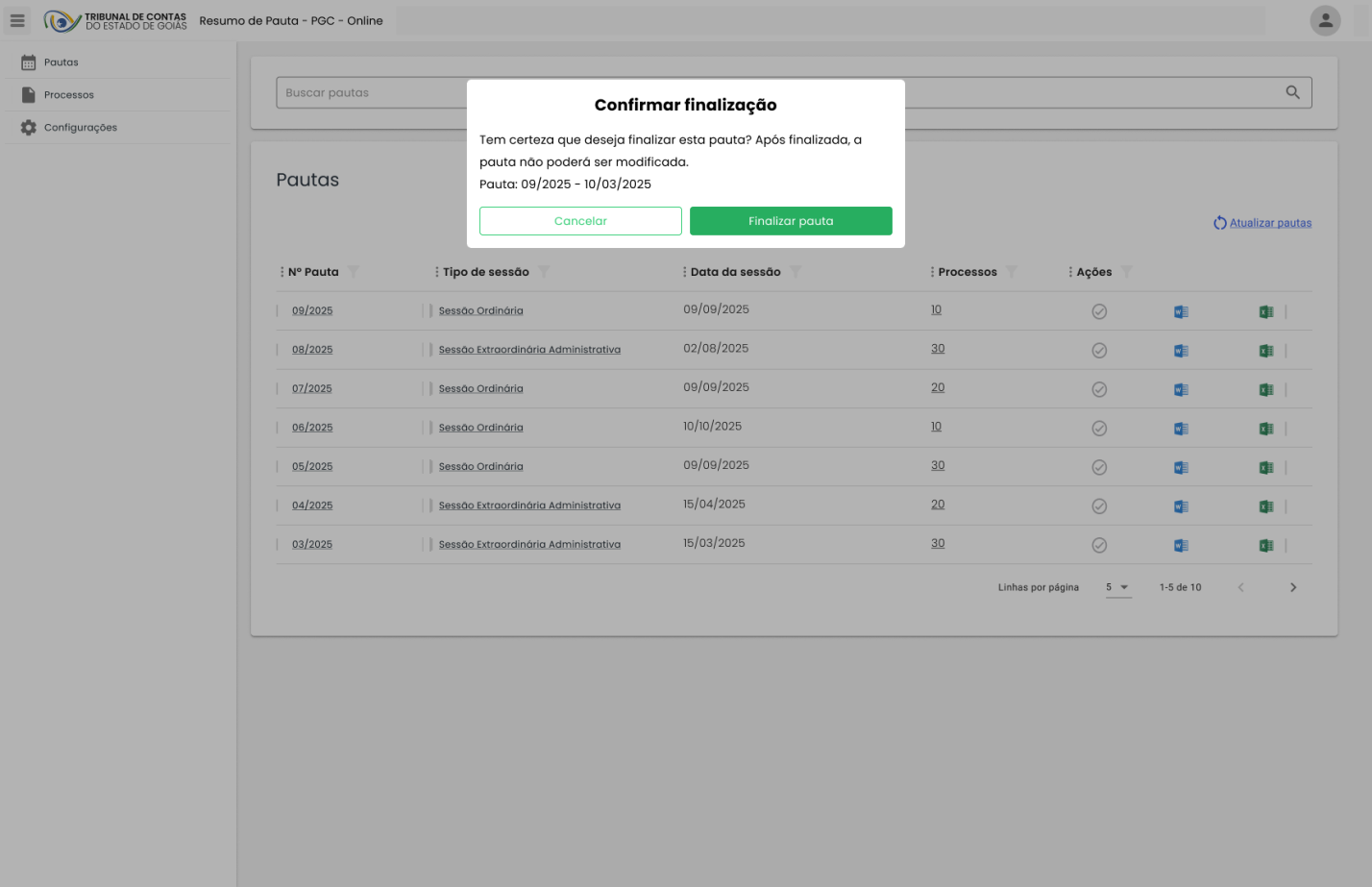1372x887 pixels.
Task: Open filter for Tipo de sessão column
Action: pyautogui.click(x=544, y=272)
